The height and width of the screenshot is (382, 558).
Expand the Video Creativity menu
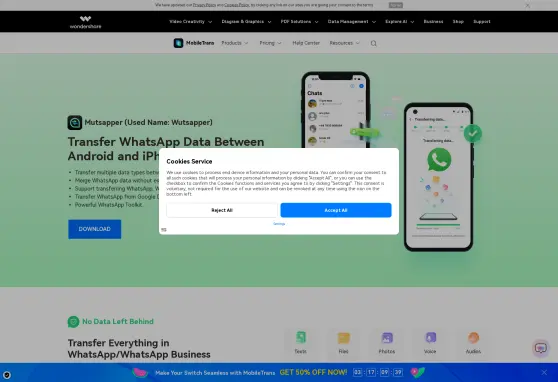190,22
